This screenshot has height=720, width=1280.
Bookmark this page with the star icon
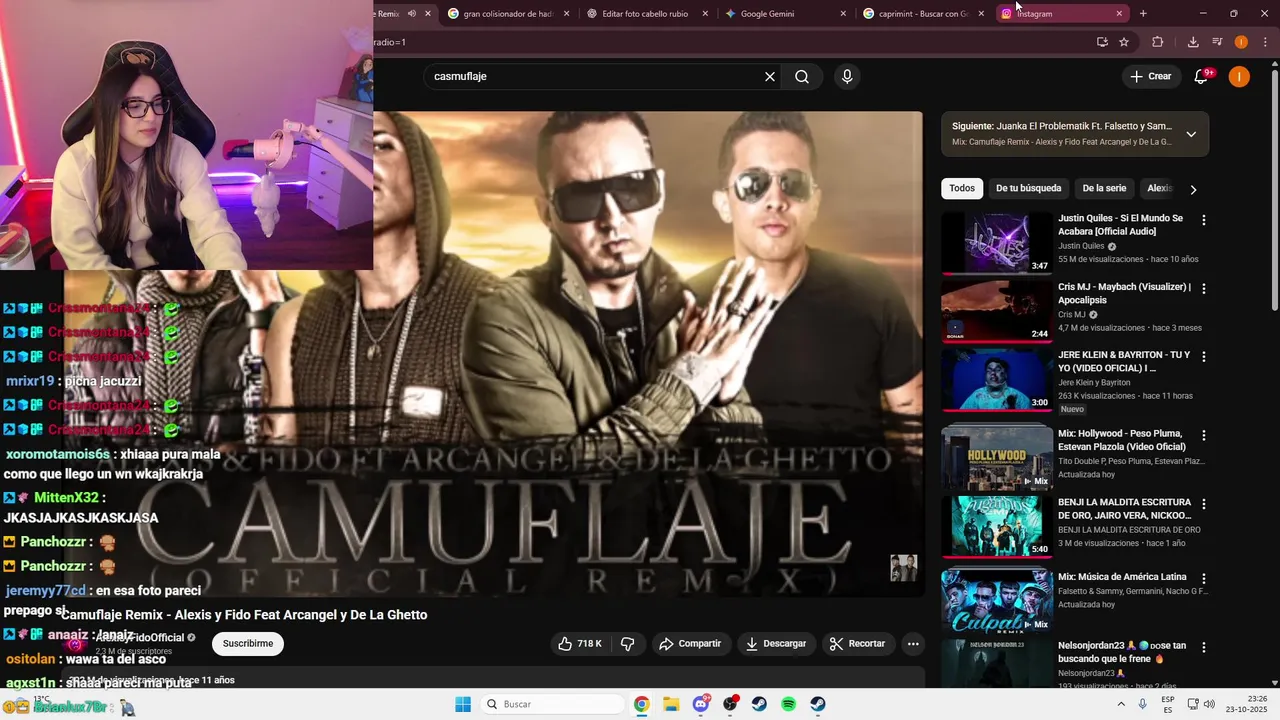(x=1124, y=42)
